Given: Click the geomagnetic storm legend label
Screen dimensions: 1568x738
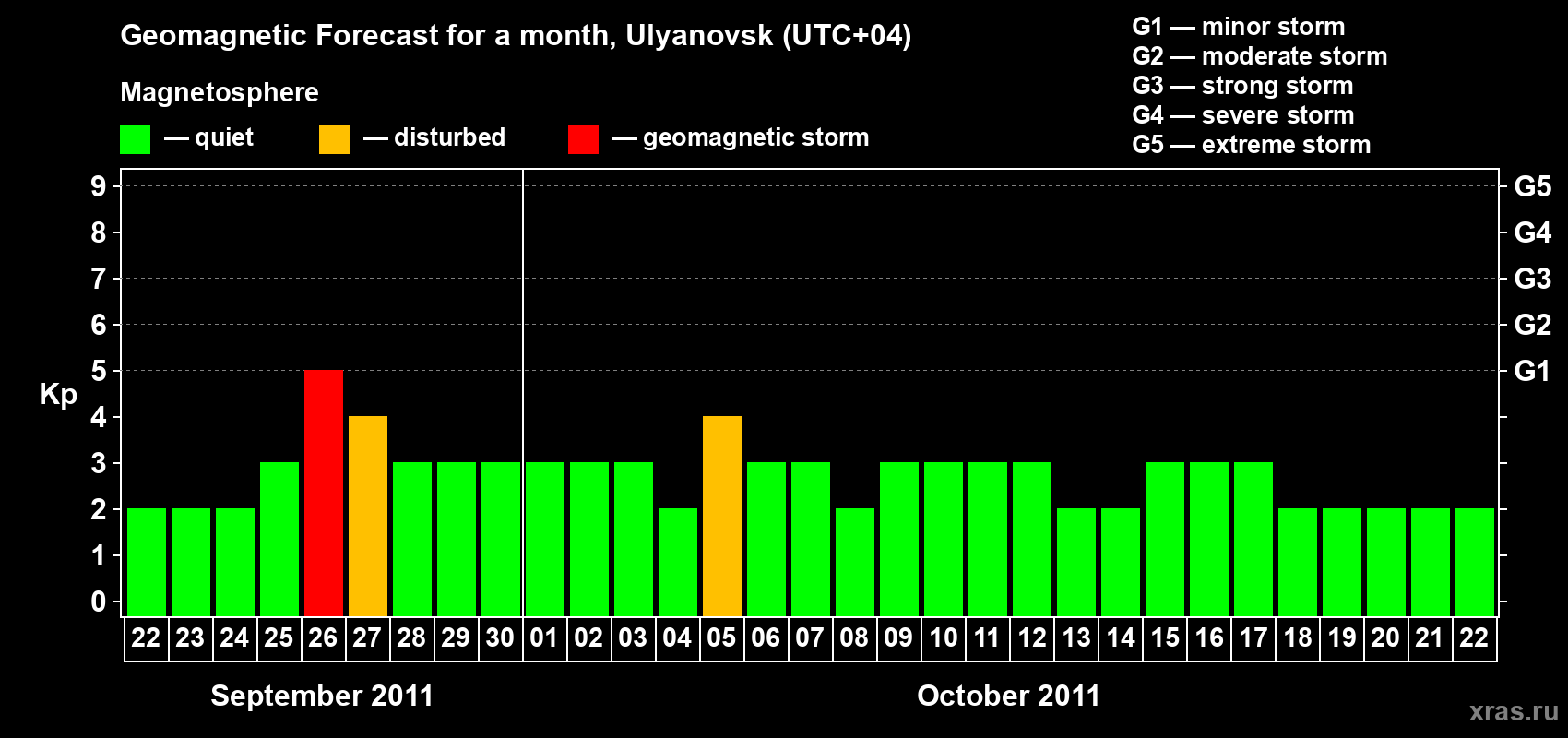Looking at the screenshot, I should pyautogui.click(x=755, y=137).
